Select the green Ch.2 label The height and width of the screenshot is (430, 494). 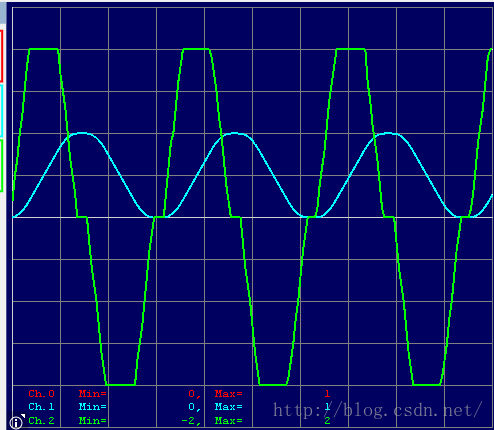[x=41, y=421]
